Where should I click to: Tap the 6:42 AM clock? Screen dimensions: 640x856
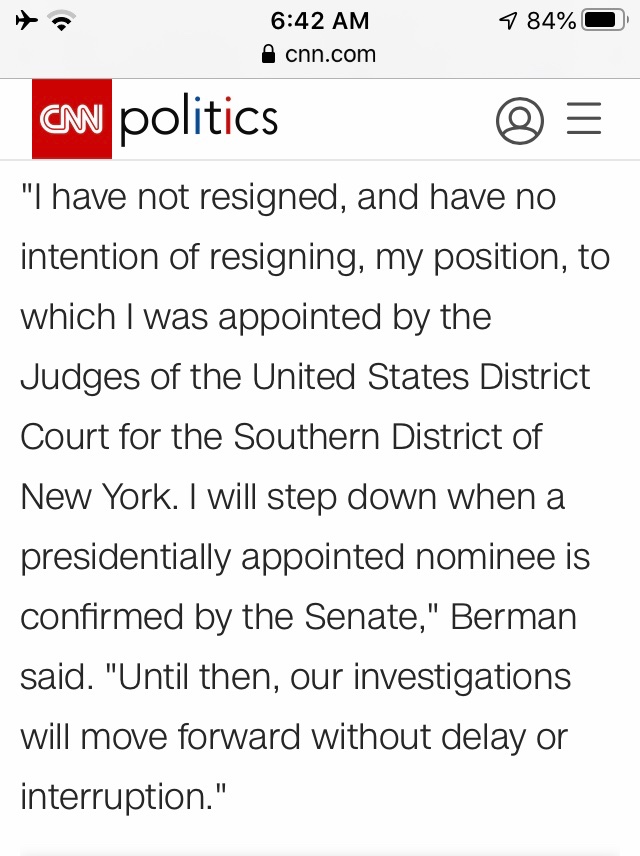click(320, 20)
